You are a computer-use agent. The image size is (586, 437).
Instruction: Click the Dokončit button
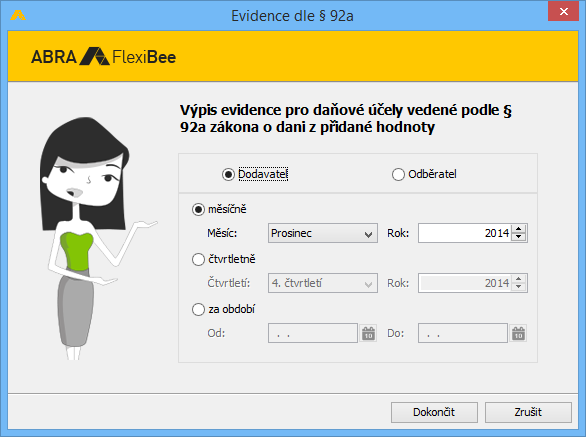pyautogui.click(x=434, y=412)
